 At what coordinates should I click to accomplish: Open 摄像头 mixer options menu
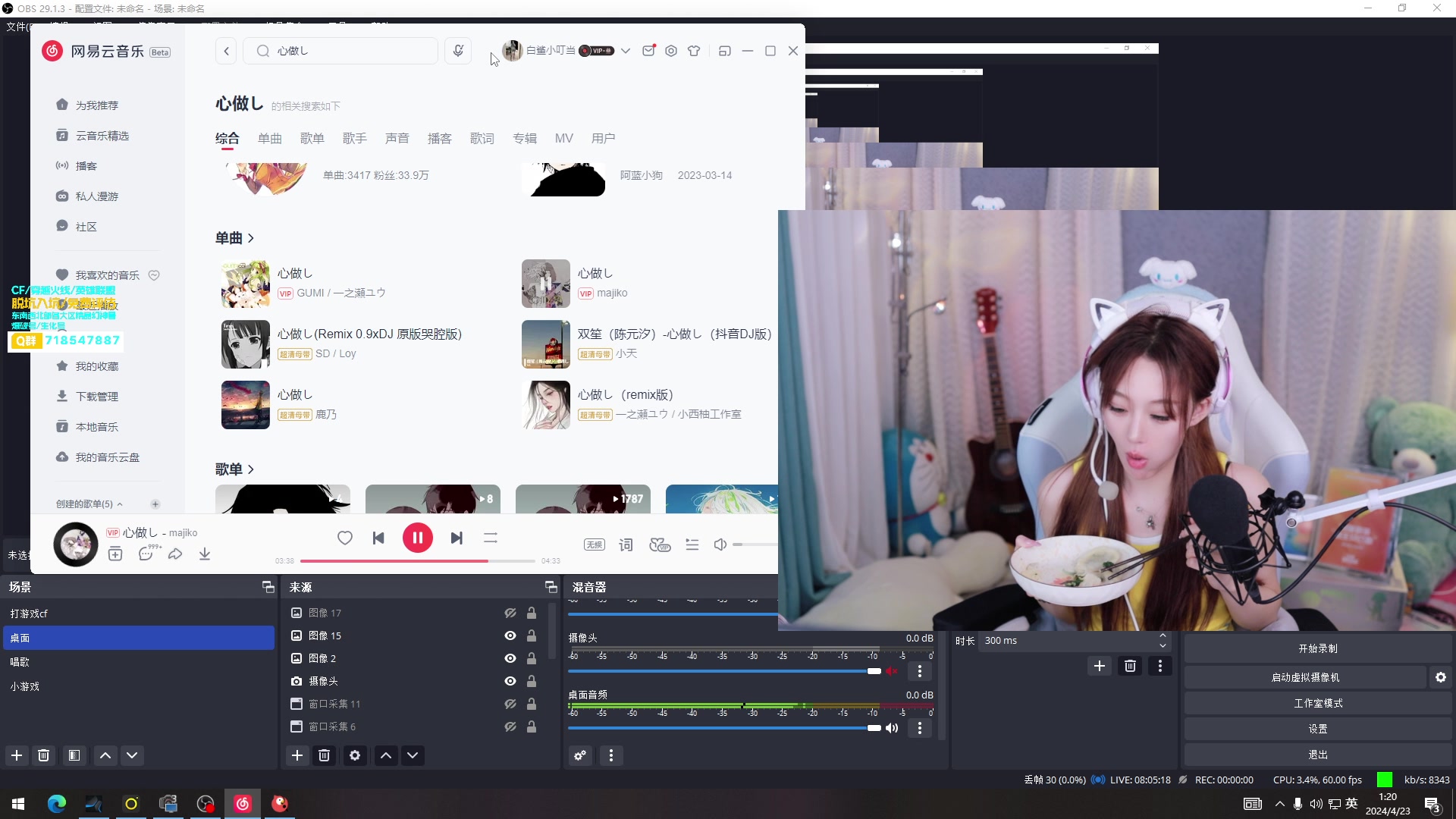click(x=920, y=671)
